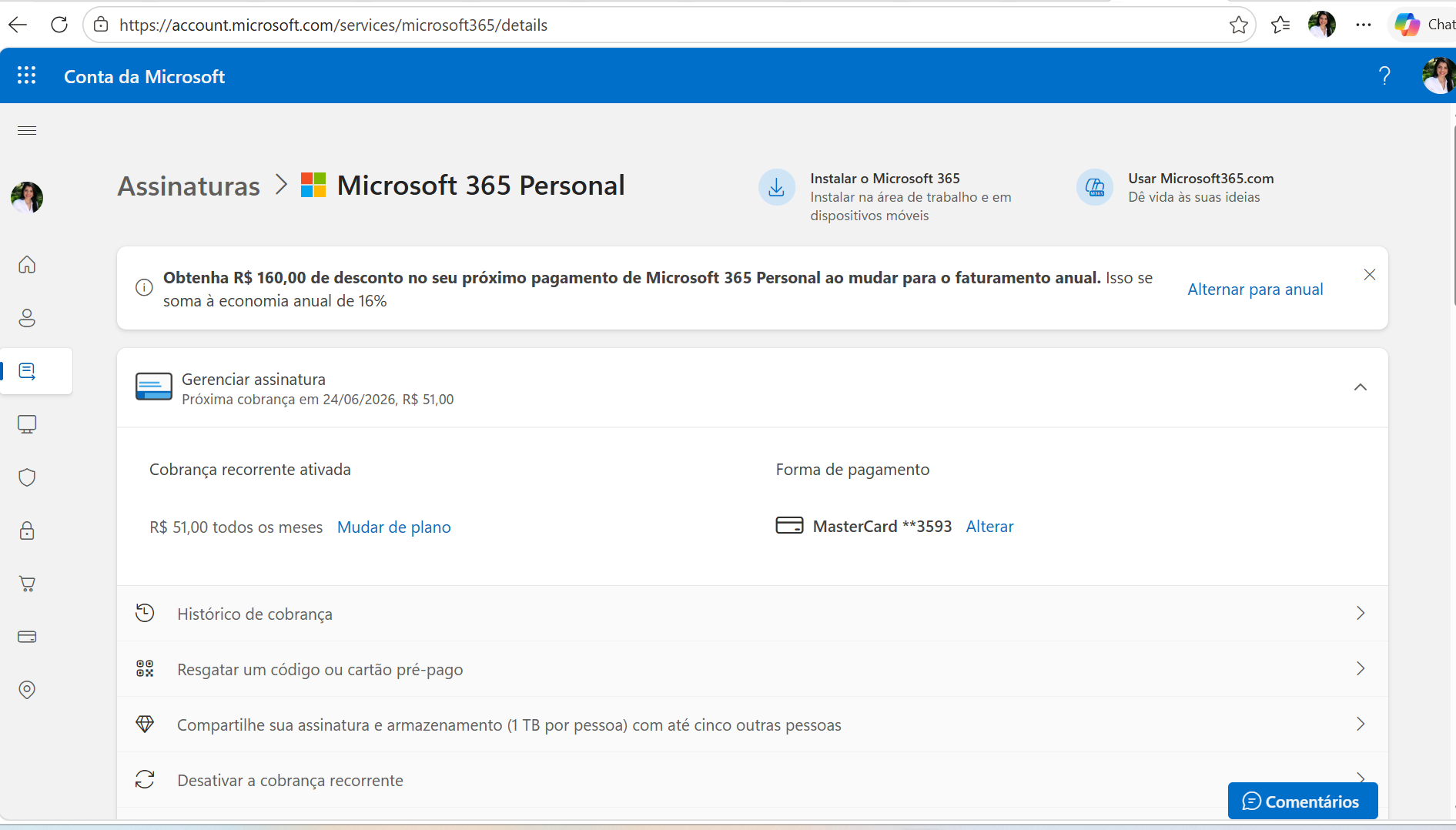Open the Addresses location pin sidebar icon

point(27,690)
